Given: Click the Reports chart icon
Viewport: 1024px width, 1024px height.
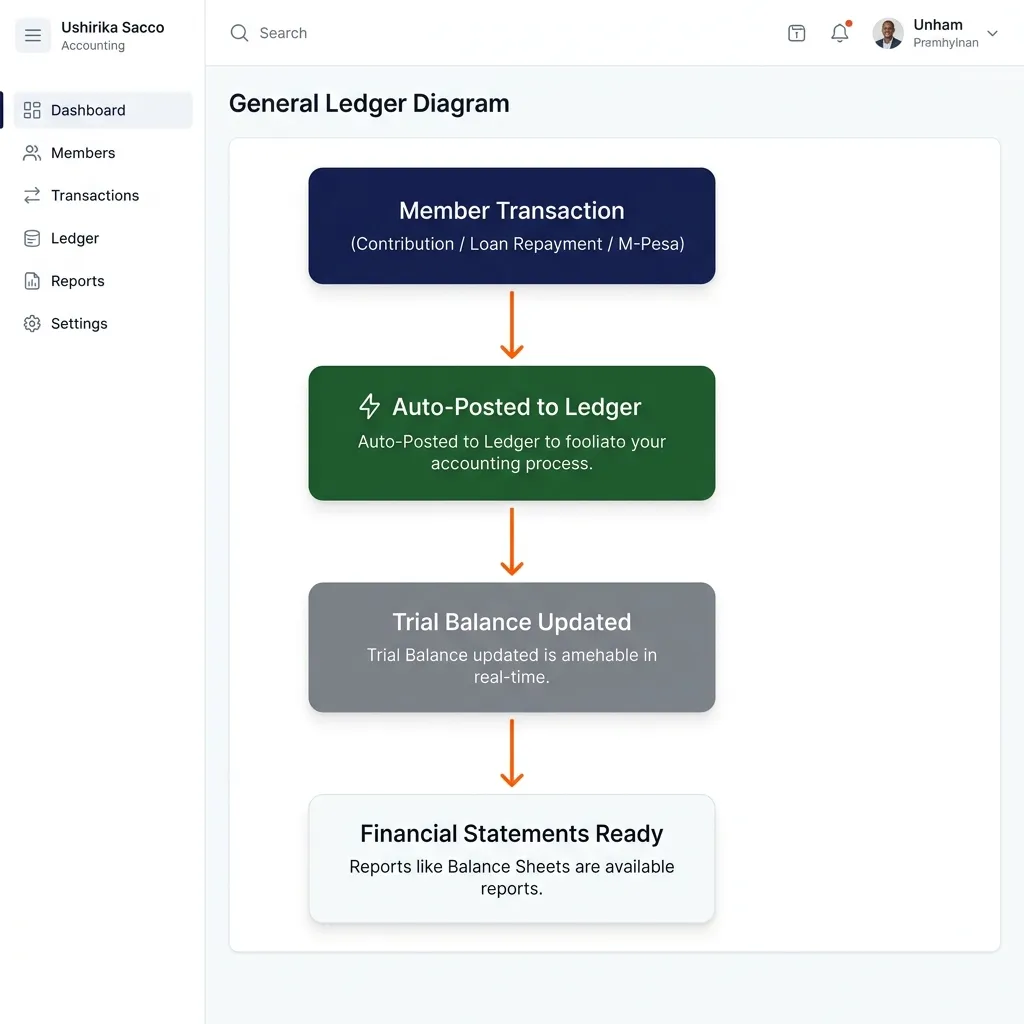Looking at the screenshot, I should 32,281.
